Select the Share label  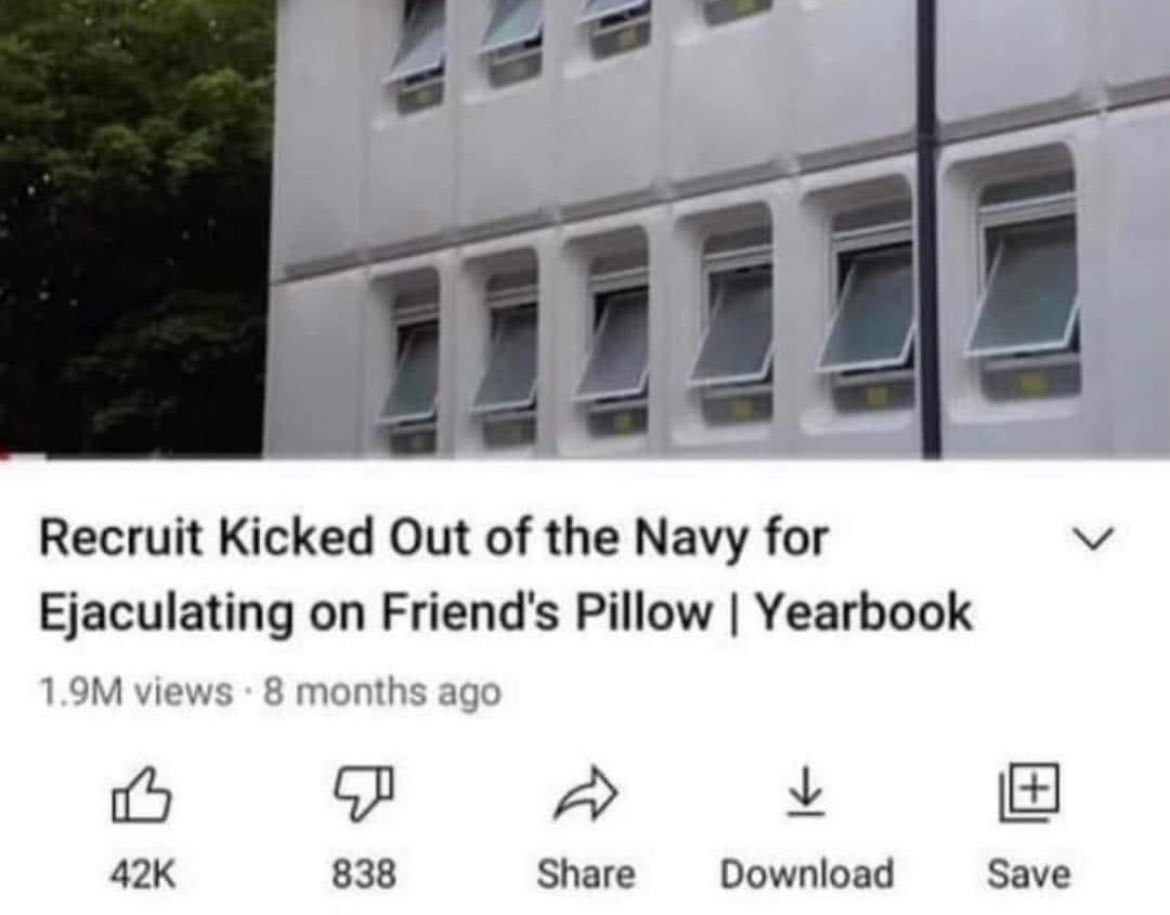(586, 874)
